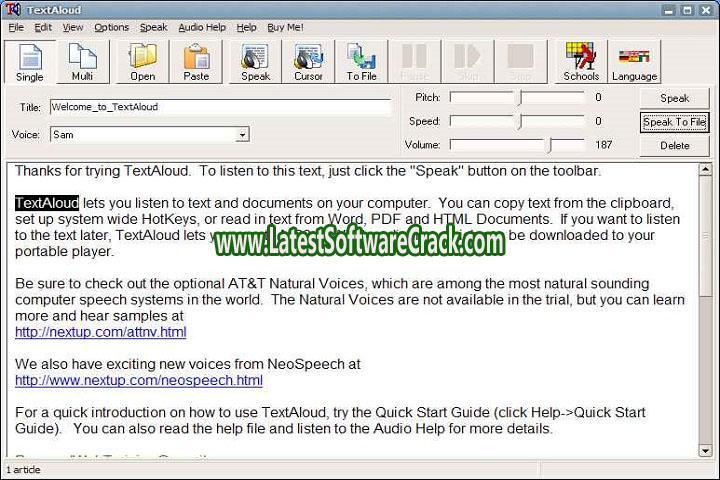Click the Volume slider handle
Screen dimensions: 720x480
click(x=549, y=145)
